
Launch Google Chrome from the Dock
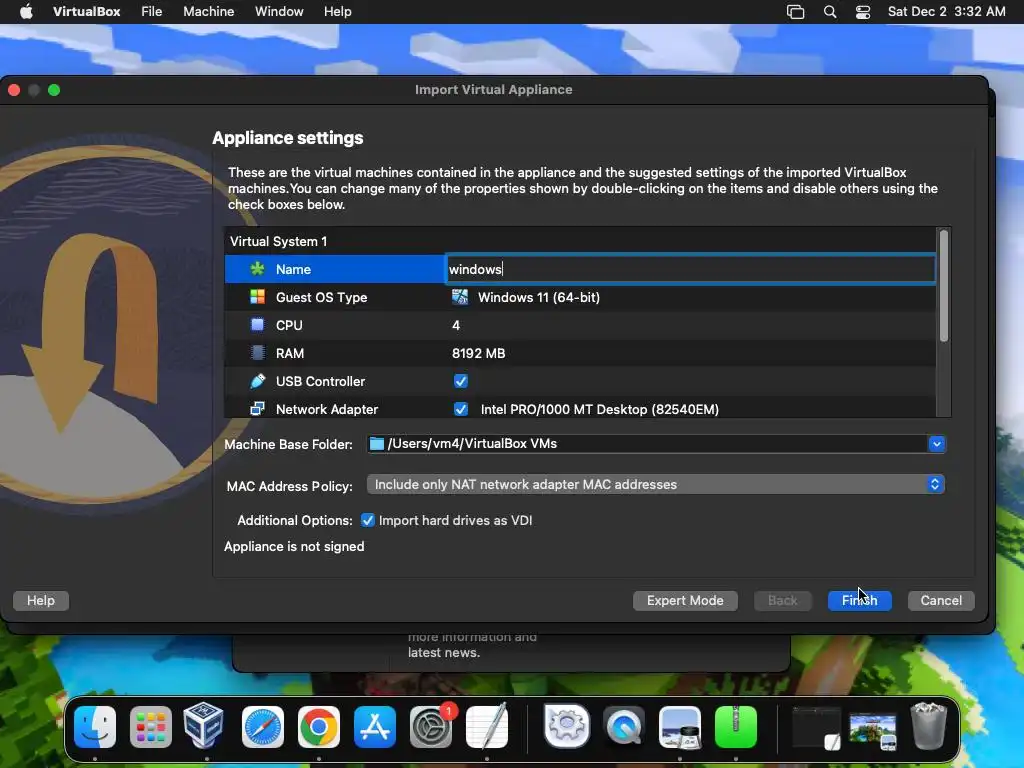tap(319, 726)
